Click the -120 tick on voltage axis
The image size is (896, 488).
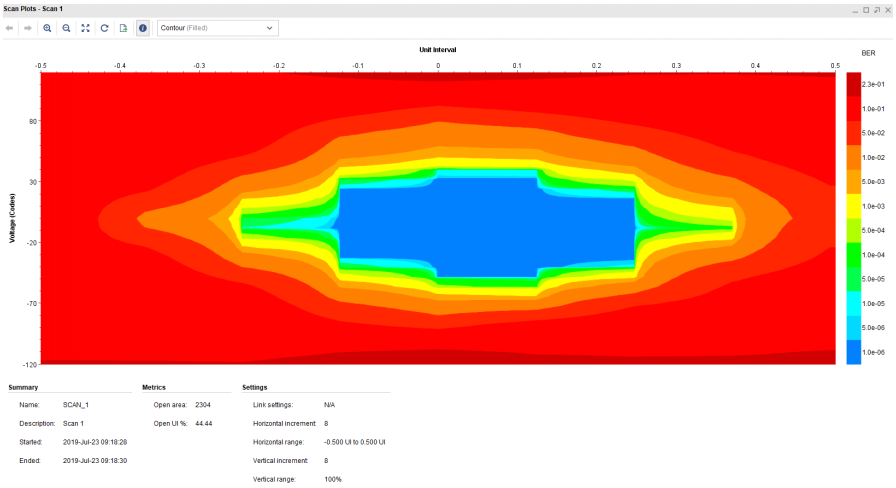[30, 365]
